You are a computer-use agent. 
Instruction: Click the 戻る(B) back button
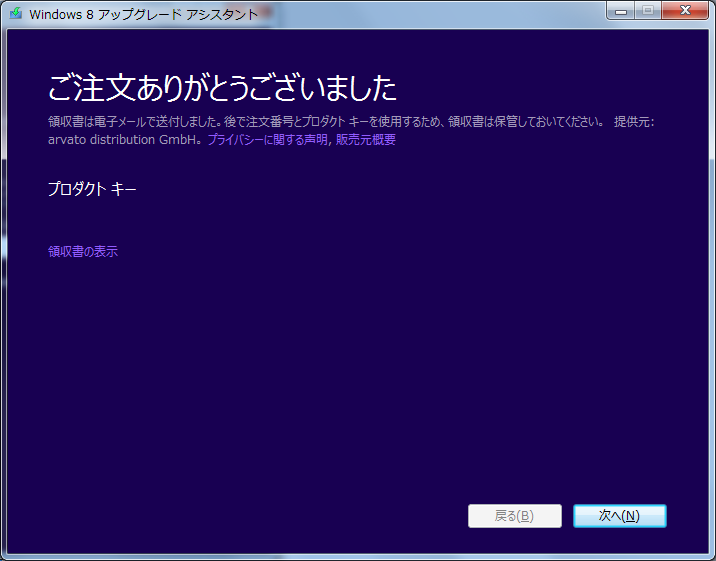click(x=515, y=516)
